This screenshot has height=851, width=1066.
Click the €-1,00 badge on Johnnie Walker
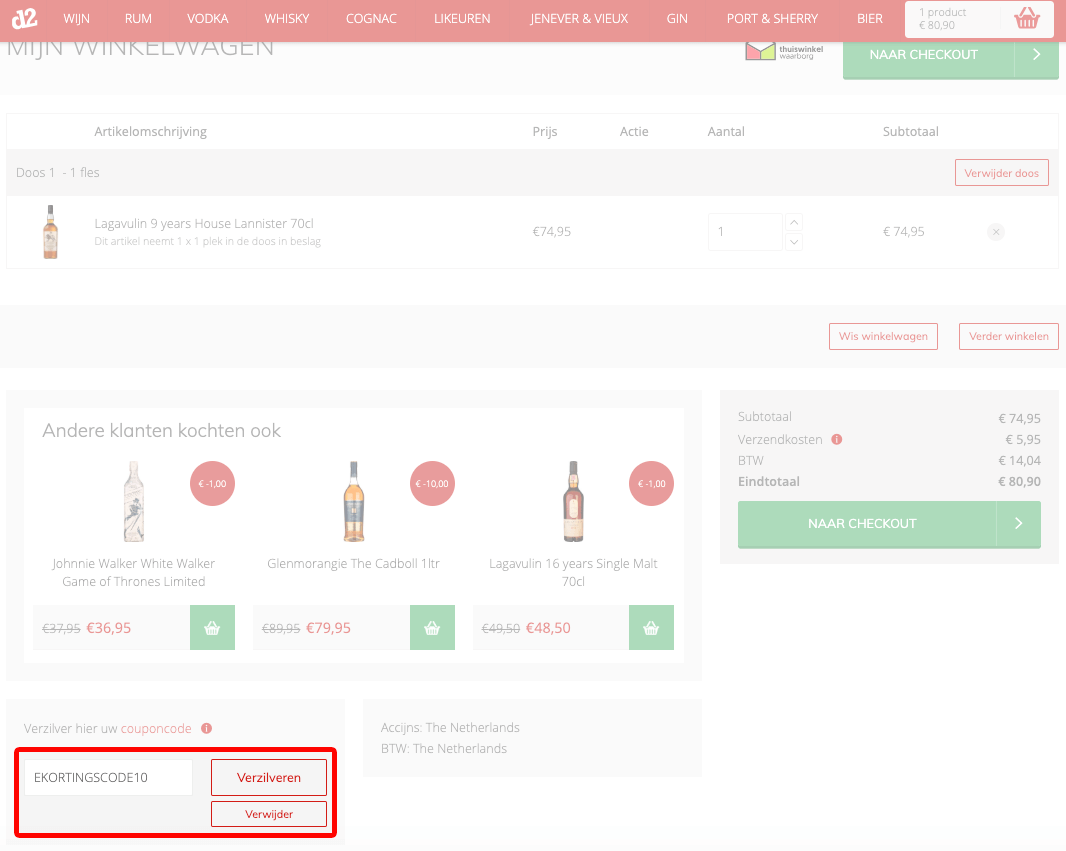click(x=212, y=483)
